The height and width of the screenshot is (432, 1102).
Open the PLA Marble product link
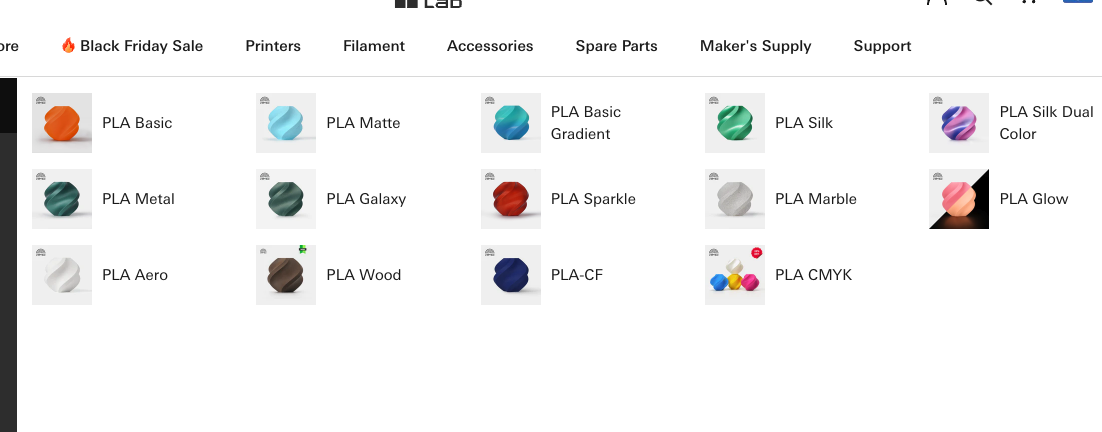pos(815,199)
